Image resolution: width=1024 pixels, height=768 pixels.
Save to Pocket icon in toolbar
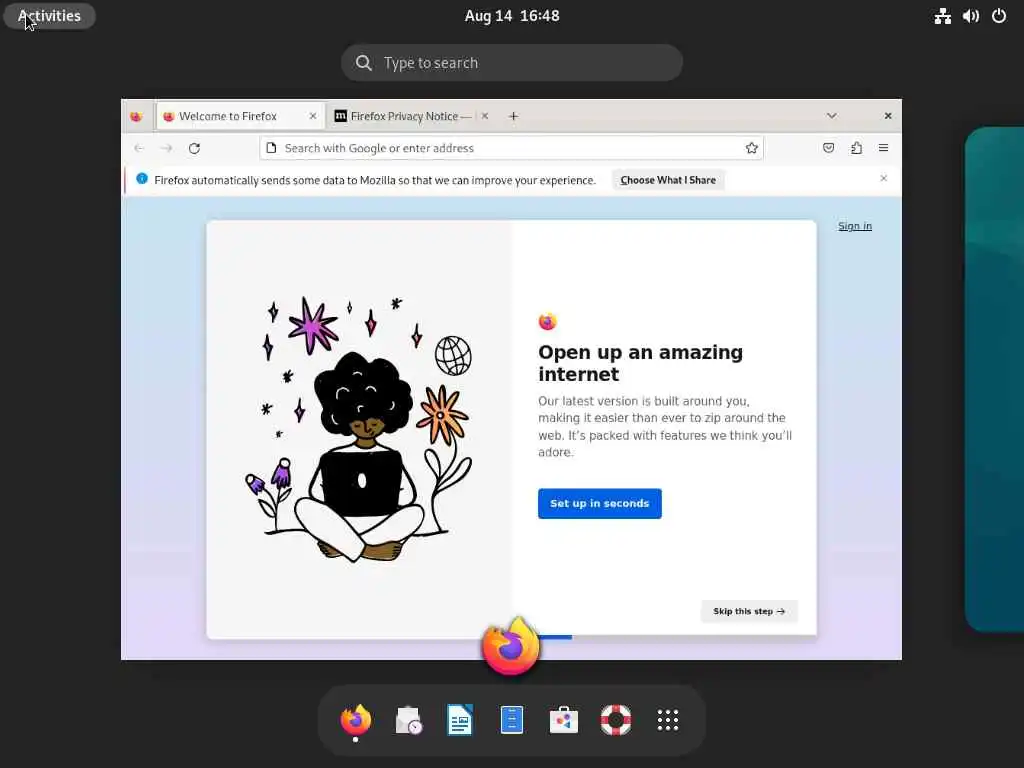click(828, 148)
